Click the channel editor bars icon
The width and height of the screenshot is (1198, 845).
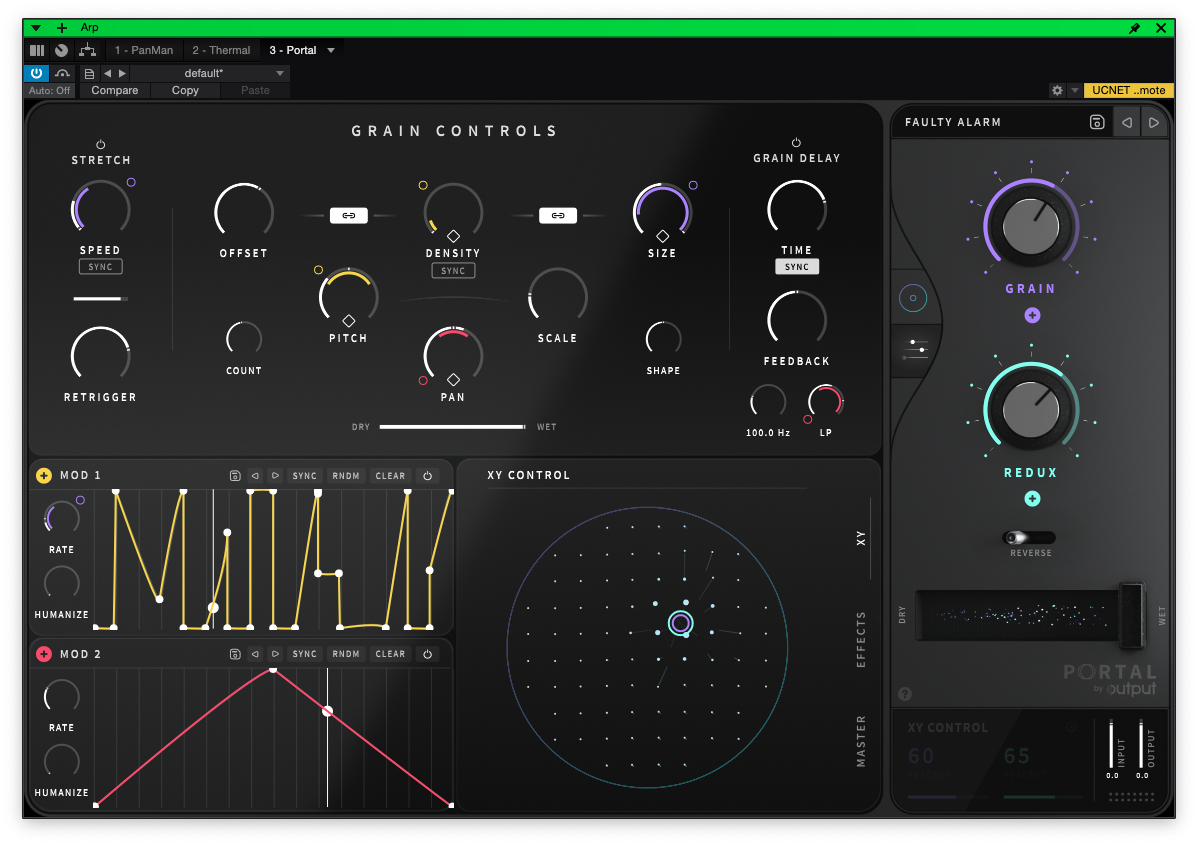tap(37, 50)
